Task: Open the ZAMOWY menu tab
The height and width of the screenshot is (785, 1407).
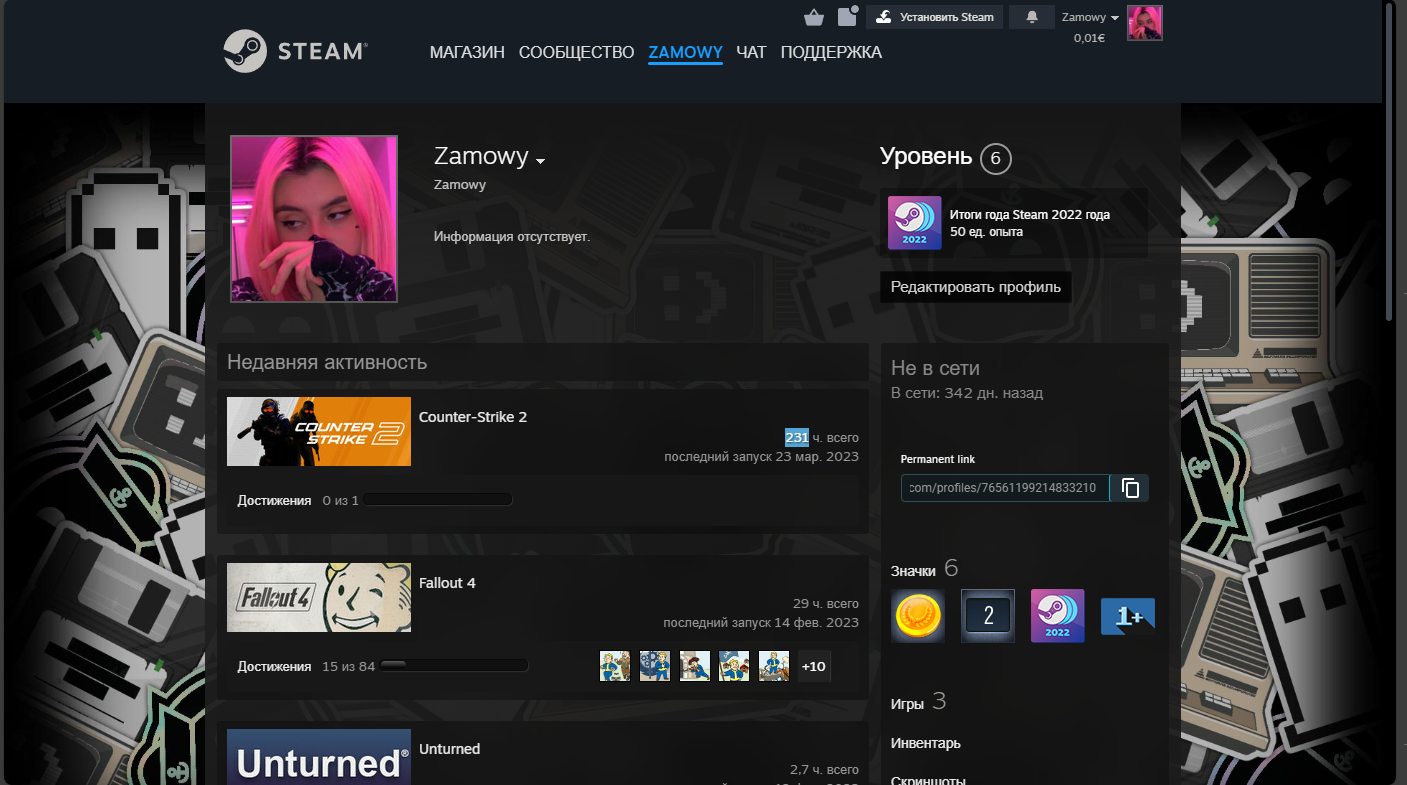Action: coord(685,52)
